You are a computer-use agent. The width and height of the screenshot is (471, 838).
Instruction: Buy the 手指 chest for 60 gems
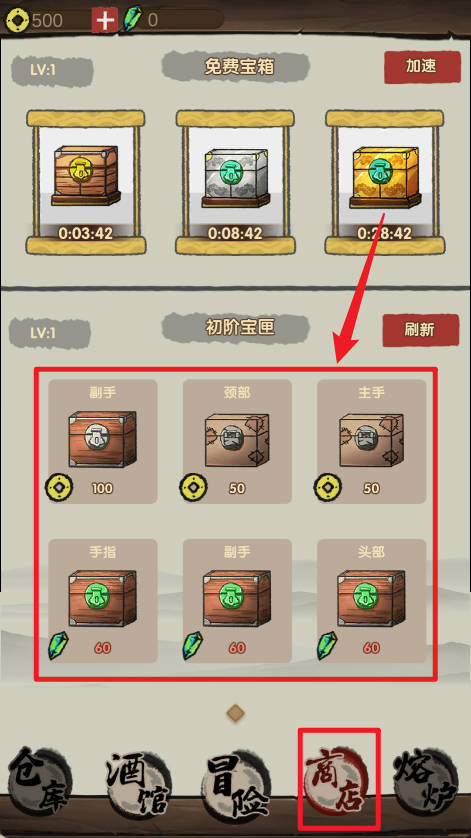(103, 601)
